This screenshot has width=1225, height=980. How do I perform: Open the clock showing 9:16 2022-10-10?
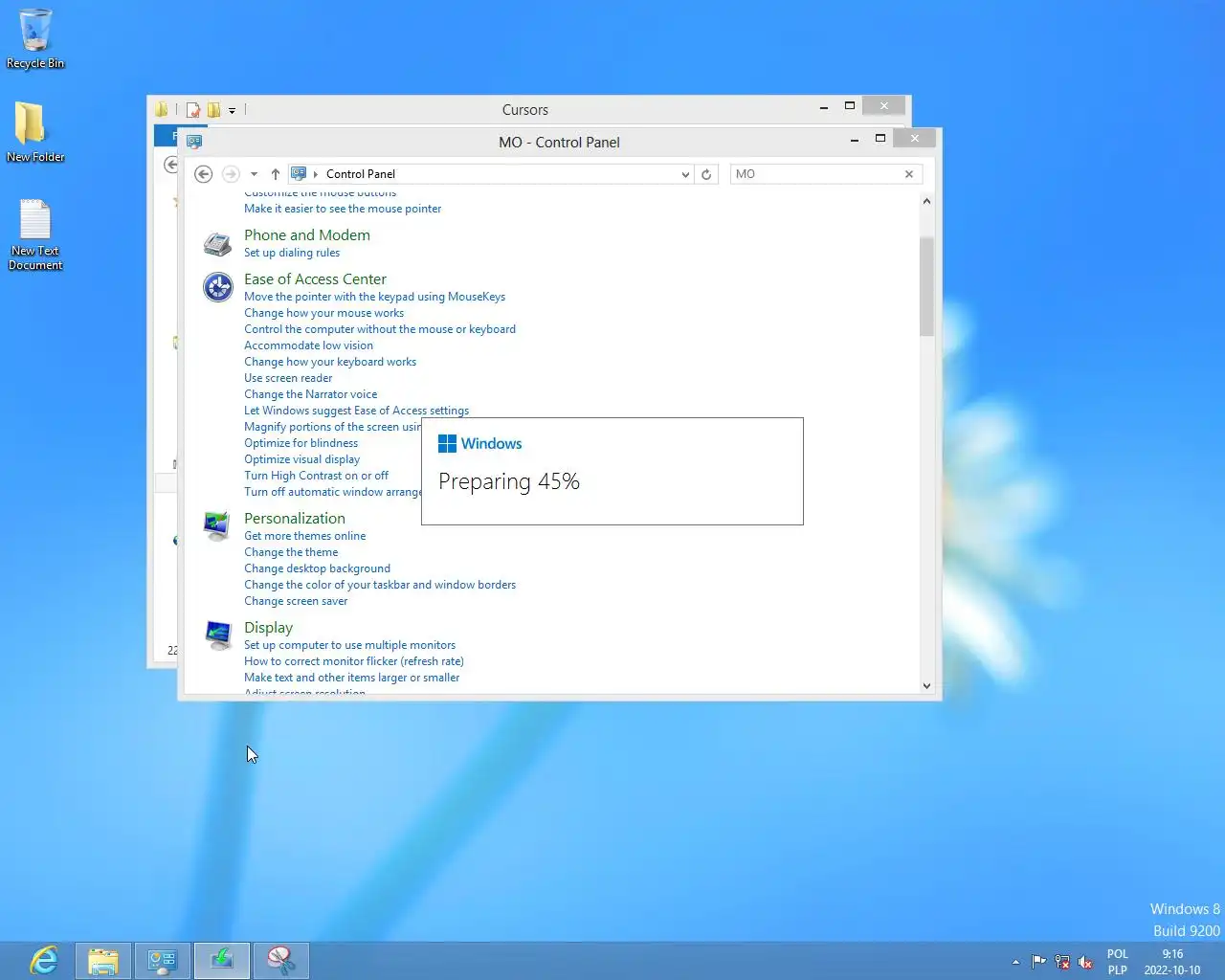[1172, 962]
